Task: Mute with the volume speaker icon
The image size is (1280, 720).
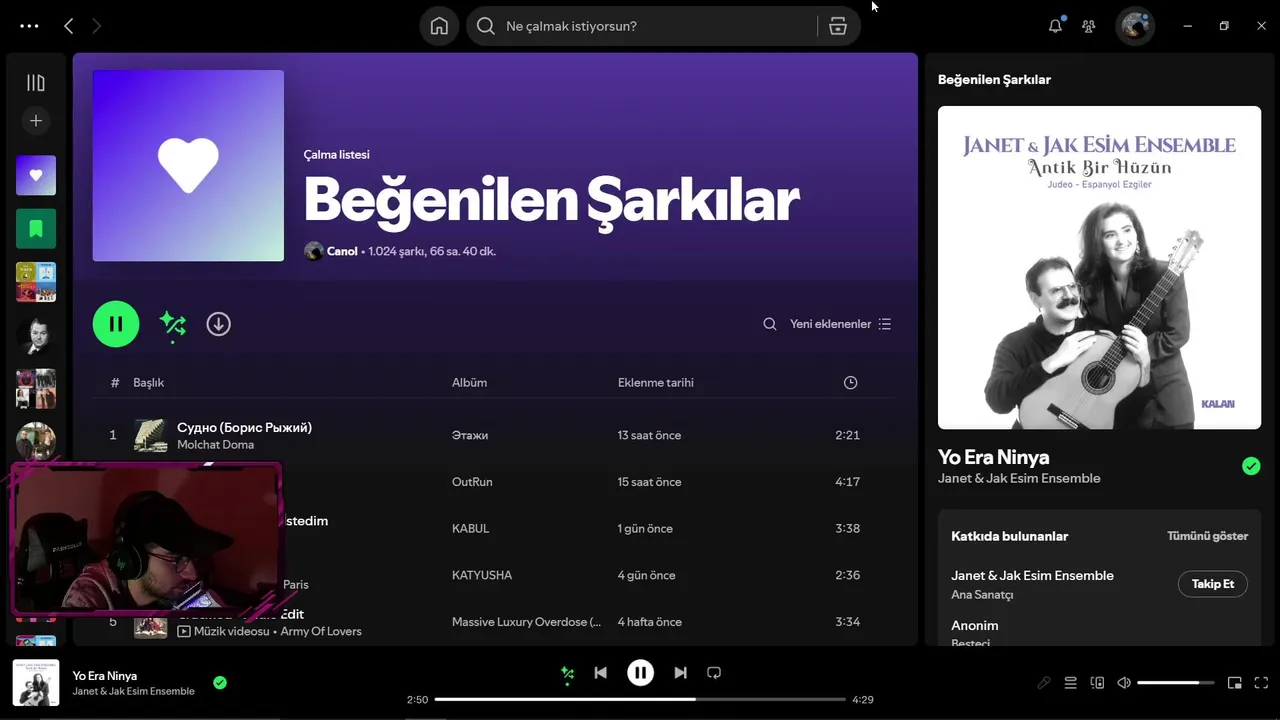Action: pos(1124,683)
